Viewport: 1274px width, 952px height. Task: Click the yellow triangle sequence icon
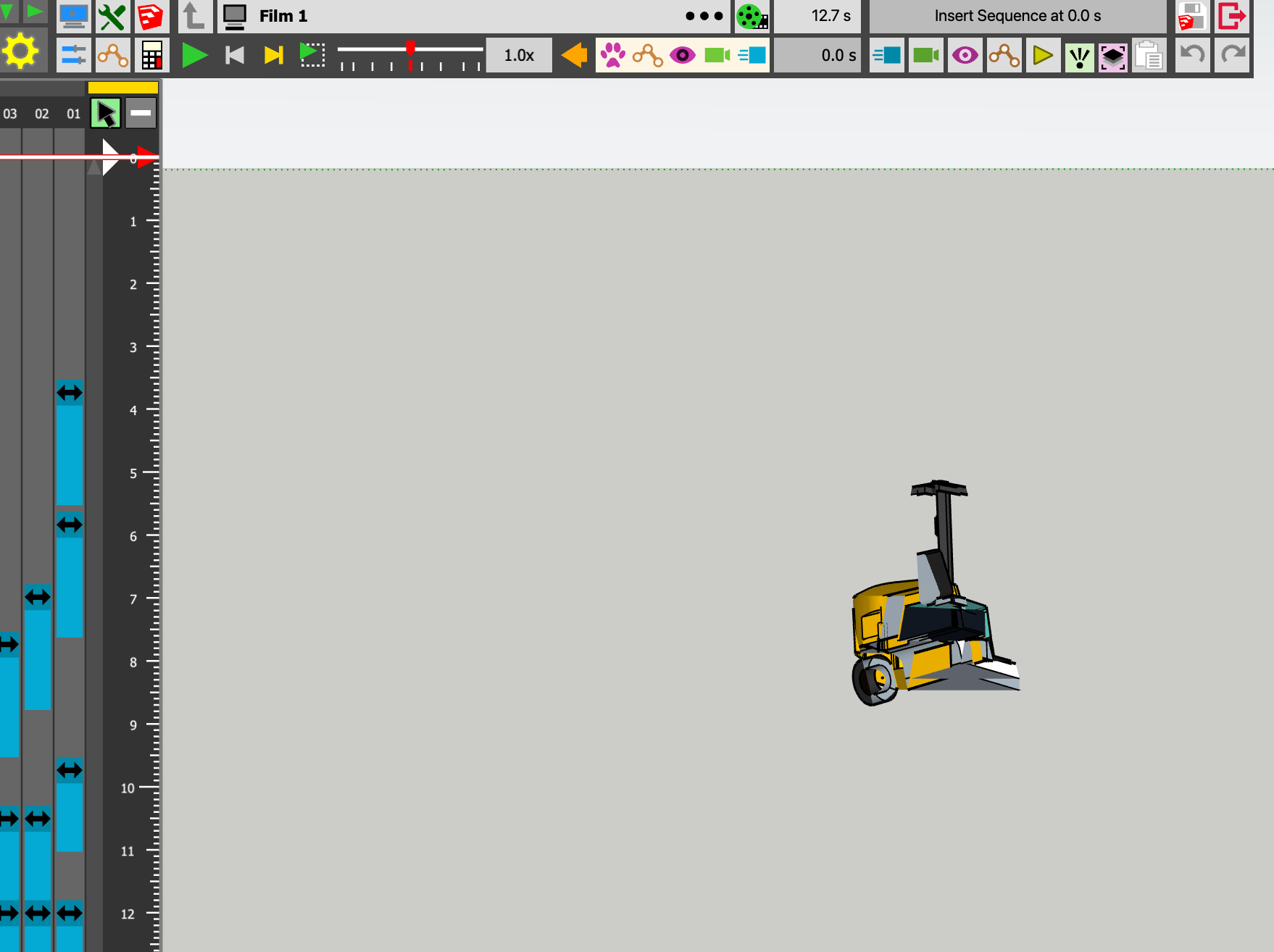[1042, 55]
